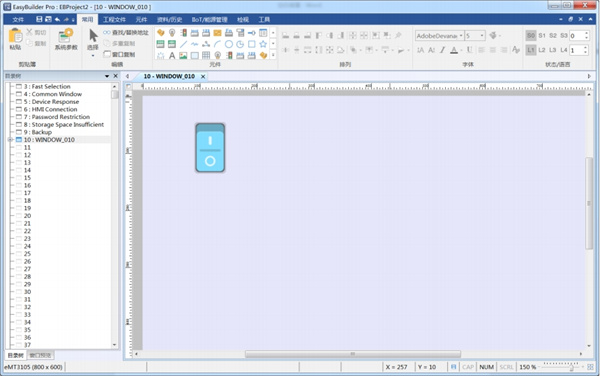Image resolution: width=600 pixels, height=376 pixels.
Task: Open the File menu tab
Action: click(x=18, y=20)
